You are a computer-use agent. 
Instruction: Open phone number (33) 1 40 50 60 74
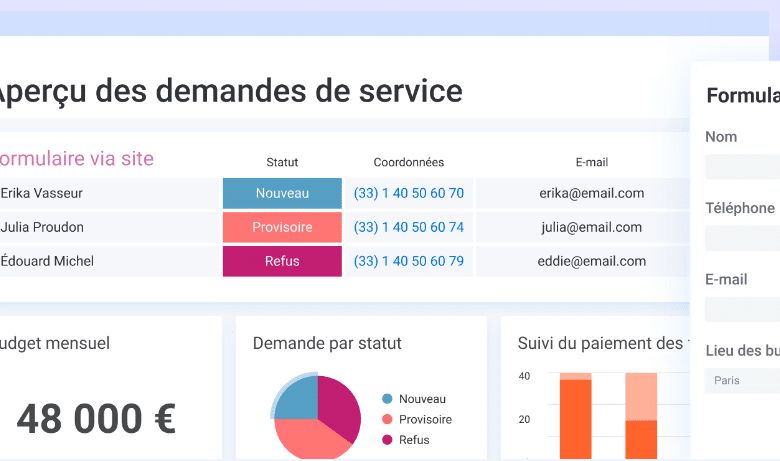[x=408, y=227]
